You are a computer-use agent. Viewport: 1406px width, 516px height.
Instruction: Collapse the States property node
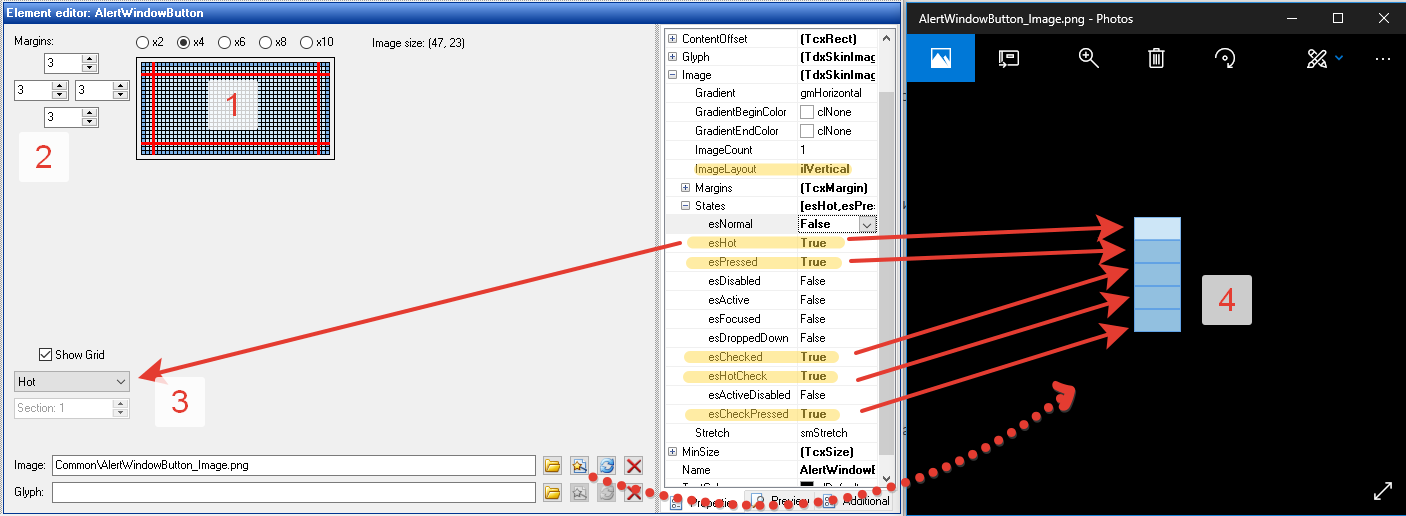[685, 206]
